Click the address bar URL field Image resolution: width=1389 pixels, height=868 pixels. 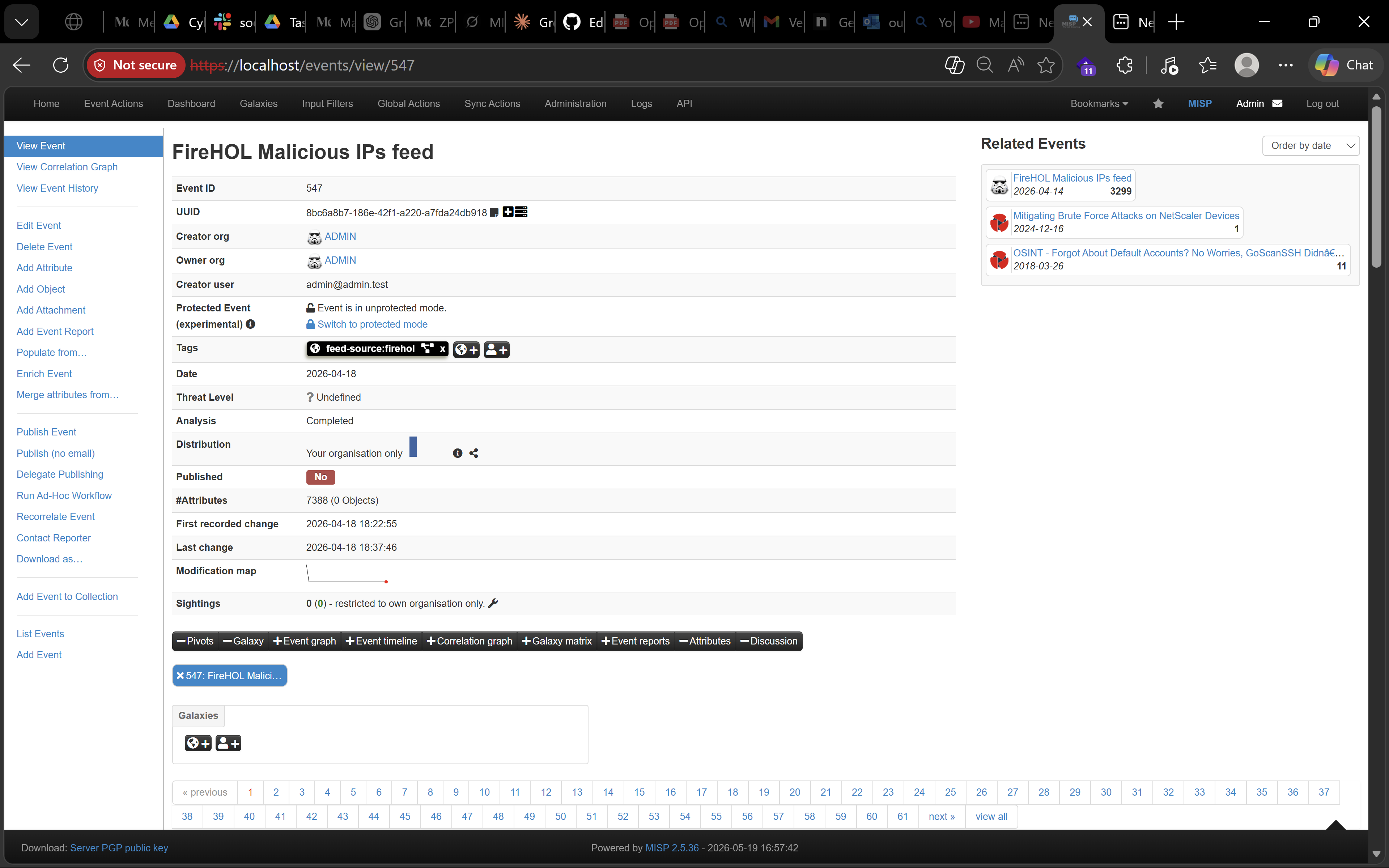562,65
